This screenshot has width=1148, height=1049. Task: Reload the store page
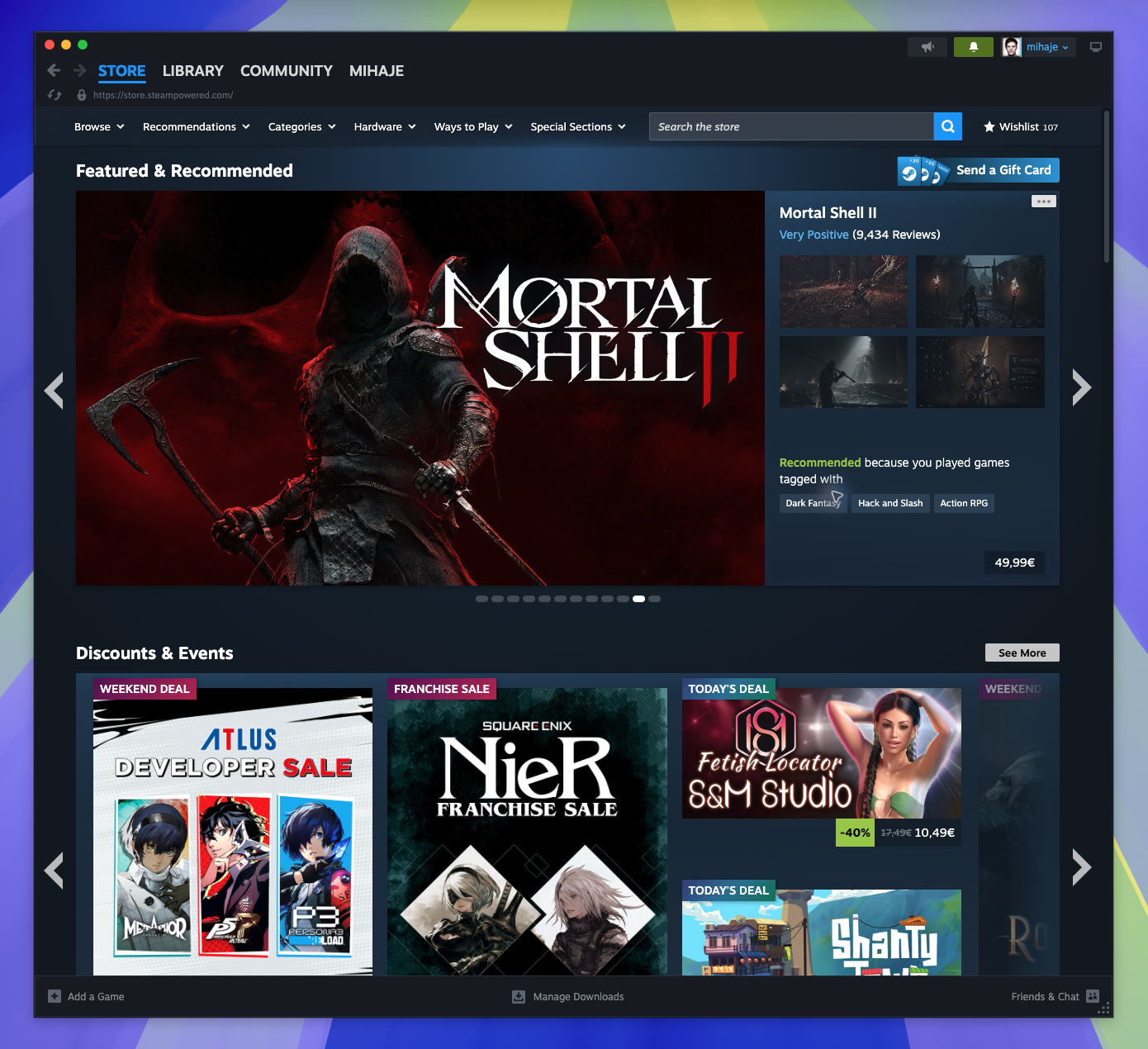[55, 95]
